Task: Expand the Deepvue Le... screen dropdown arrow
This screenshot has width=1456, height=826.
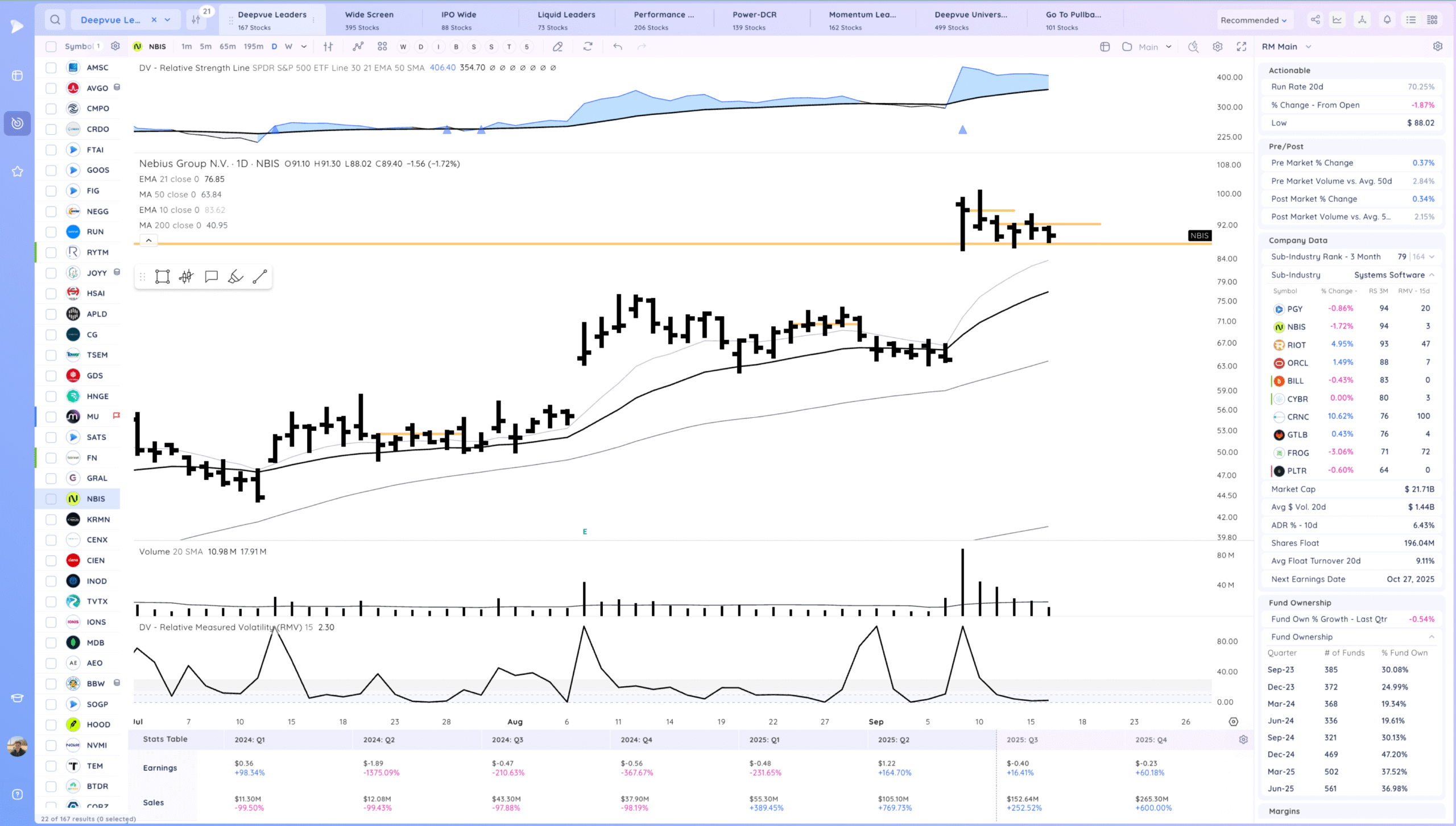Action: coord(168,20)
